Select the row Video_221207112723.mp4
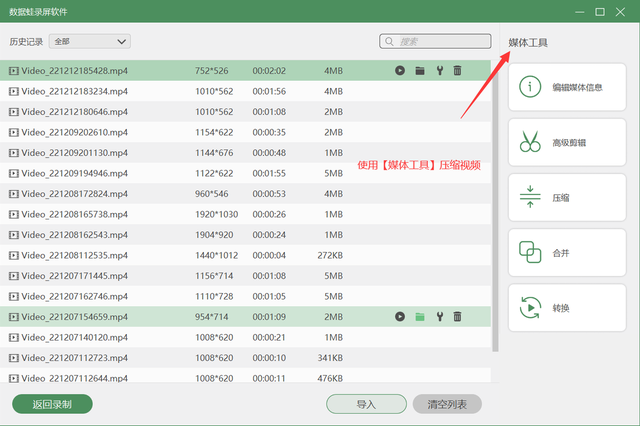The image size is (640, 426). pos(245,358)
